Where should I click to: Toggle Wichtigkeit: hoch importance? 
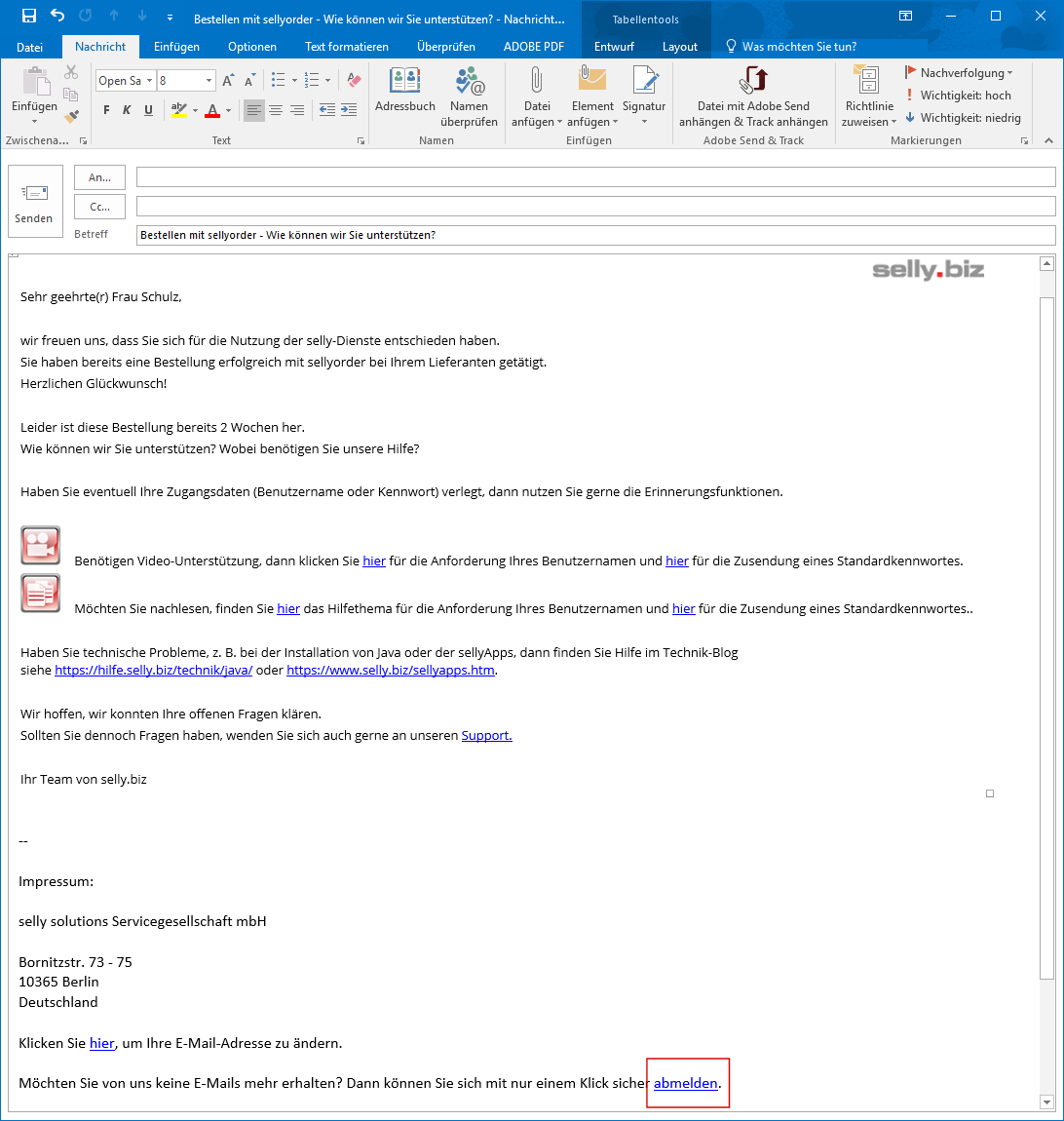click(958, 96)
